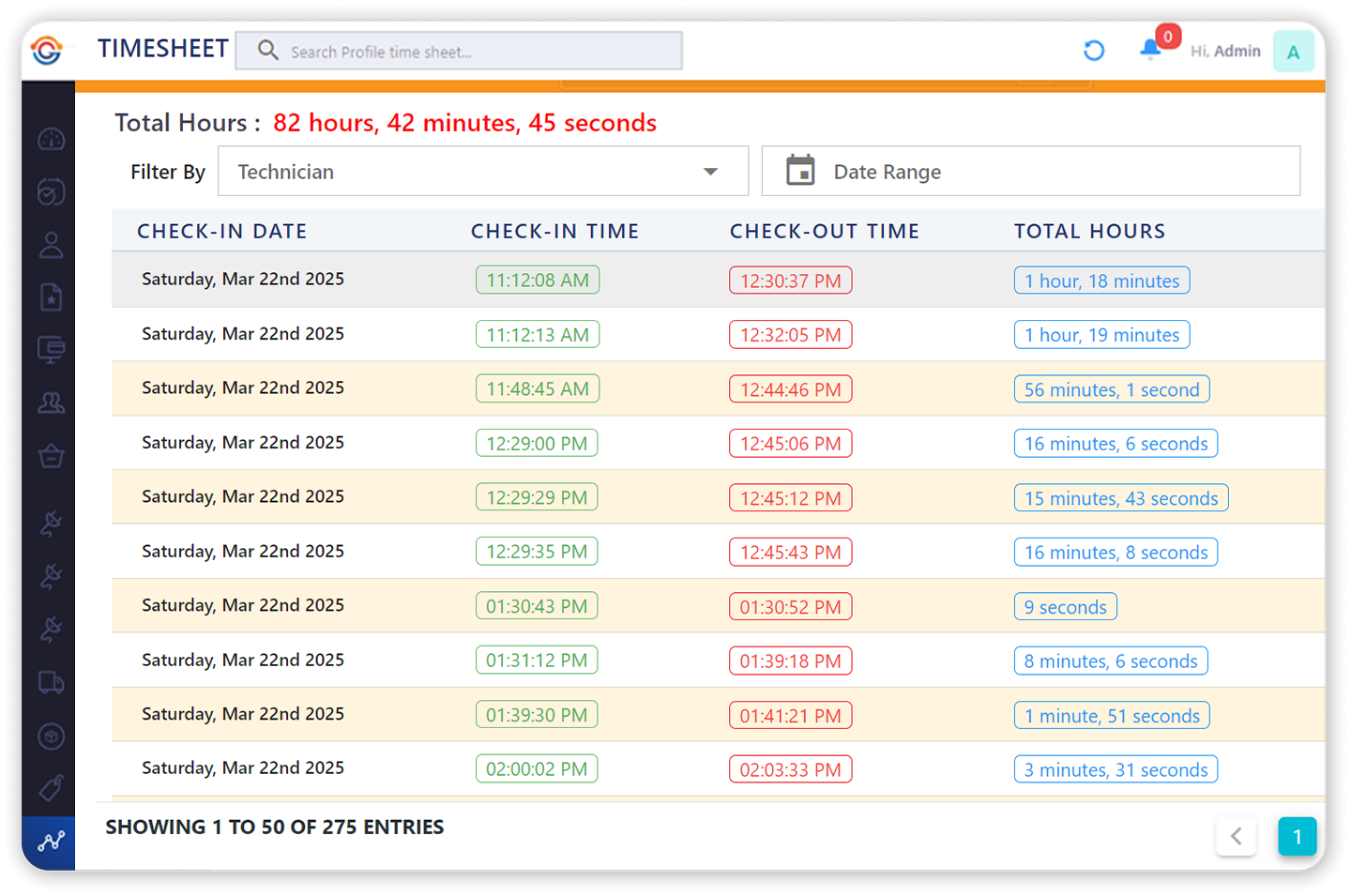Open the price tag sidebar icon

pos(51,788)
